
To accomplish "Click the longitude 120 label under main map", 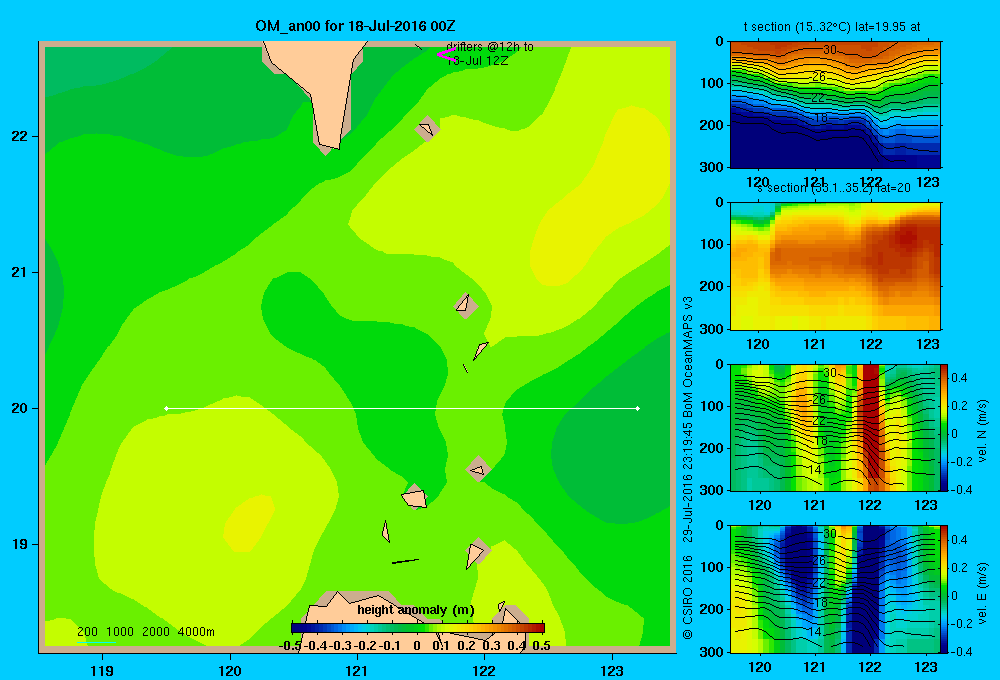I will 230,670.
